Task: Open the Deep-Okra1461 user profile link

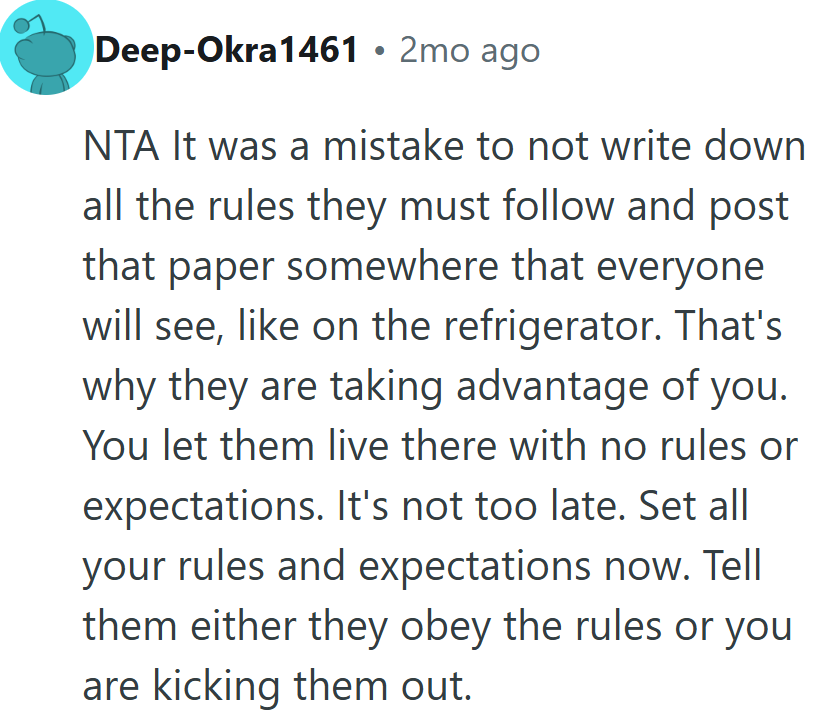Action: click(226, 49)
